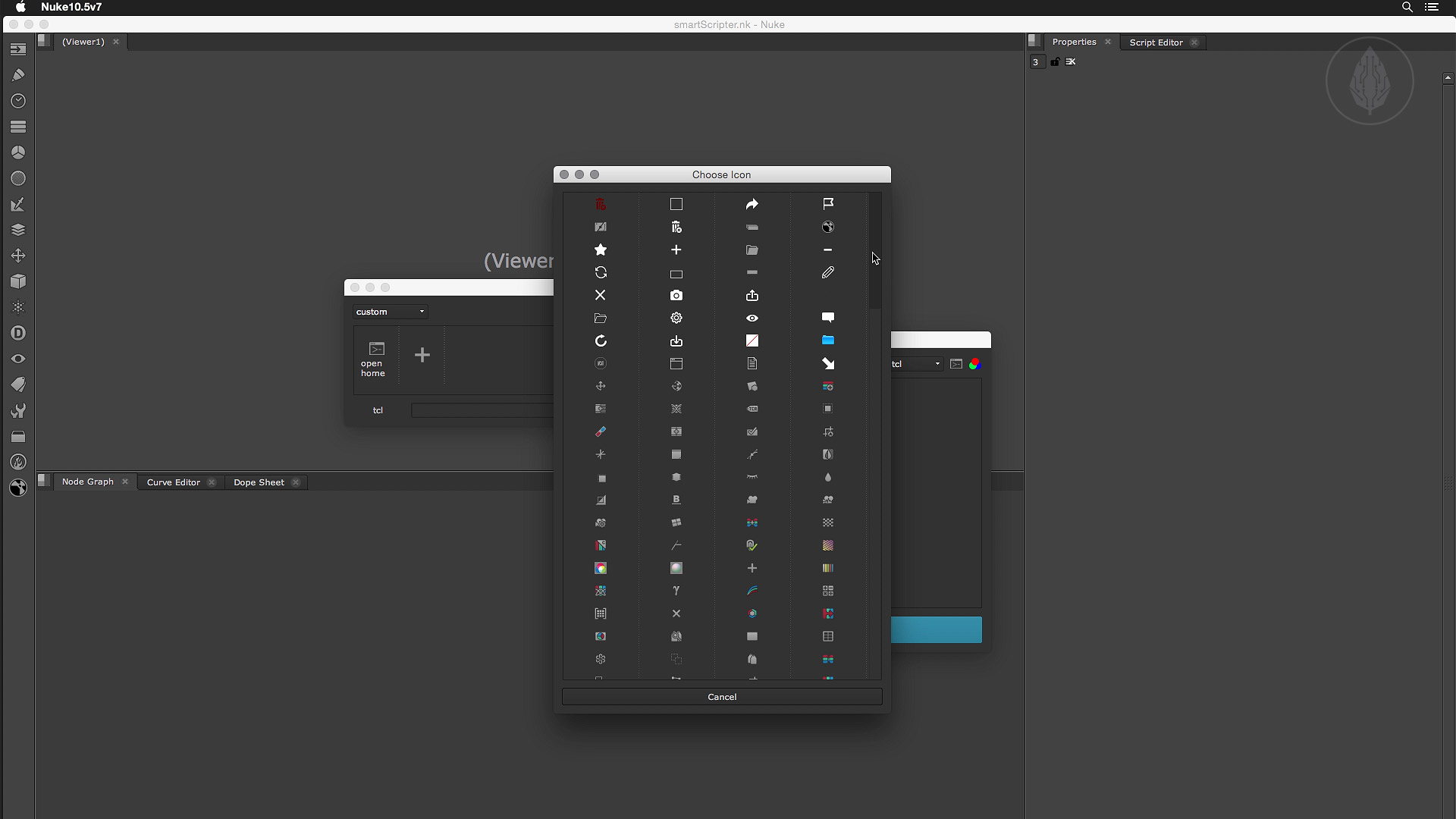Open the Time nodes clock menu

(18, 101)
